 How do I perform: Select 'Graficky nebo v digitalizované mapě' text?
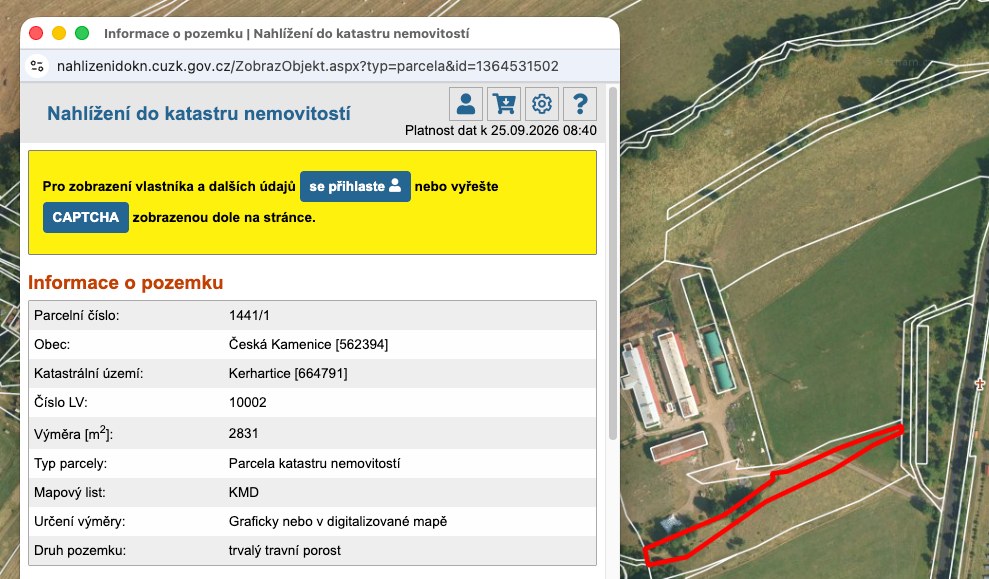[x=338, y=522]
